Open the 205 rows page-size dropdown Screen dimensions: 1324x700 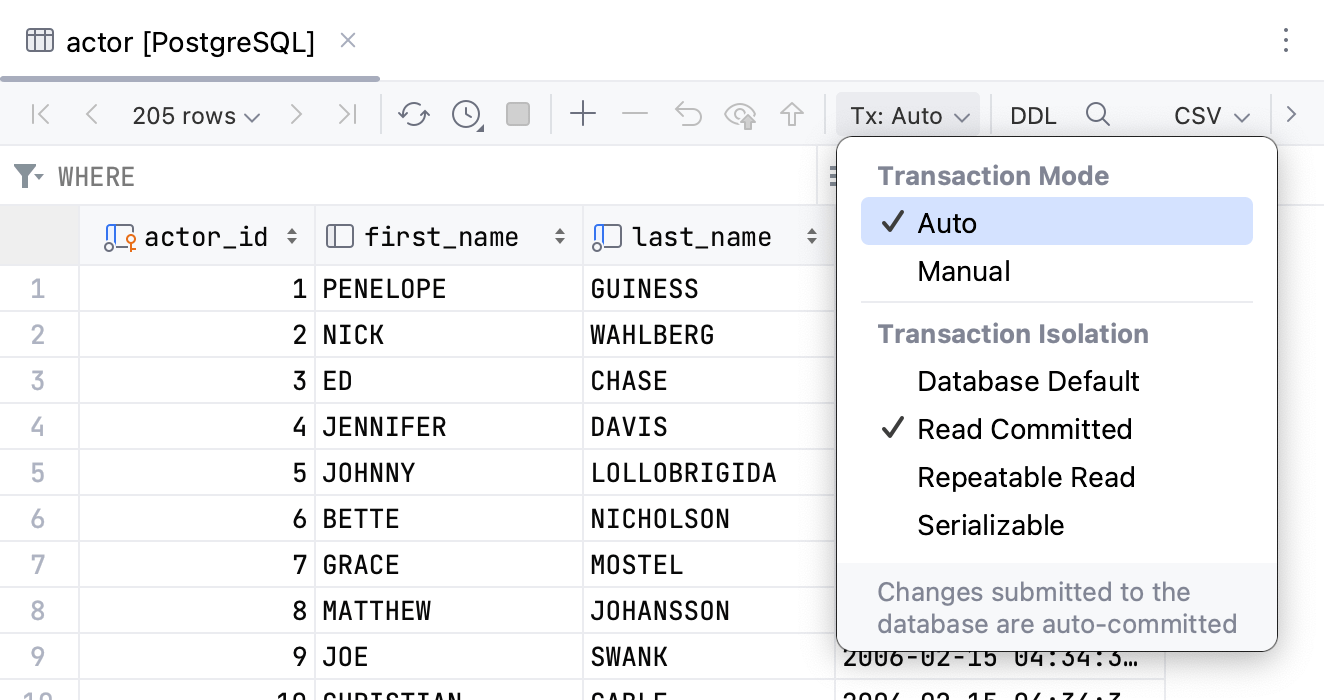pyautogui.click(x=196, y=115)
